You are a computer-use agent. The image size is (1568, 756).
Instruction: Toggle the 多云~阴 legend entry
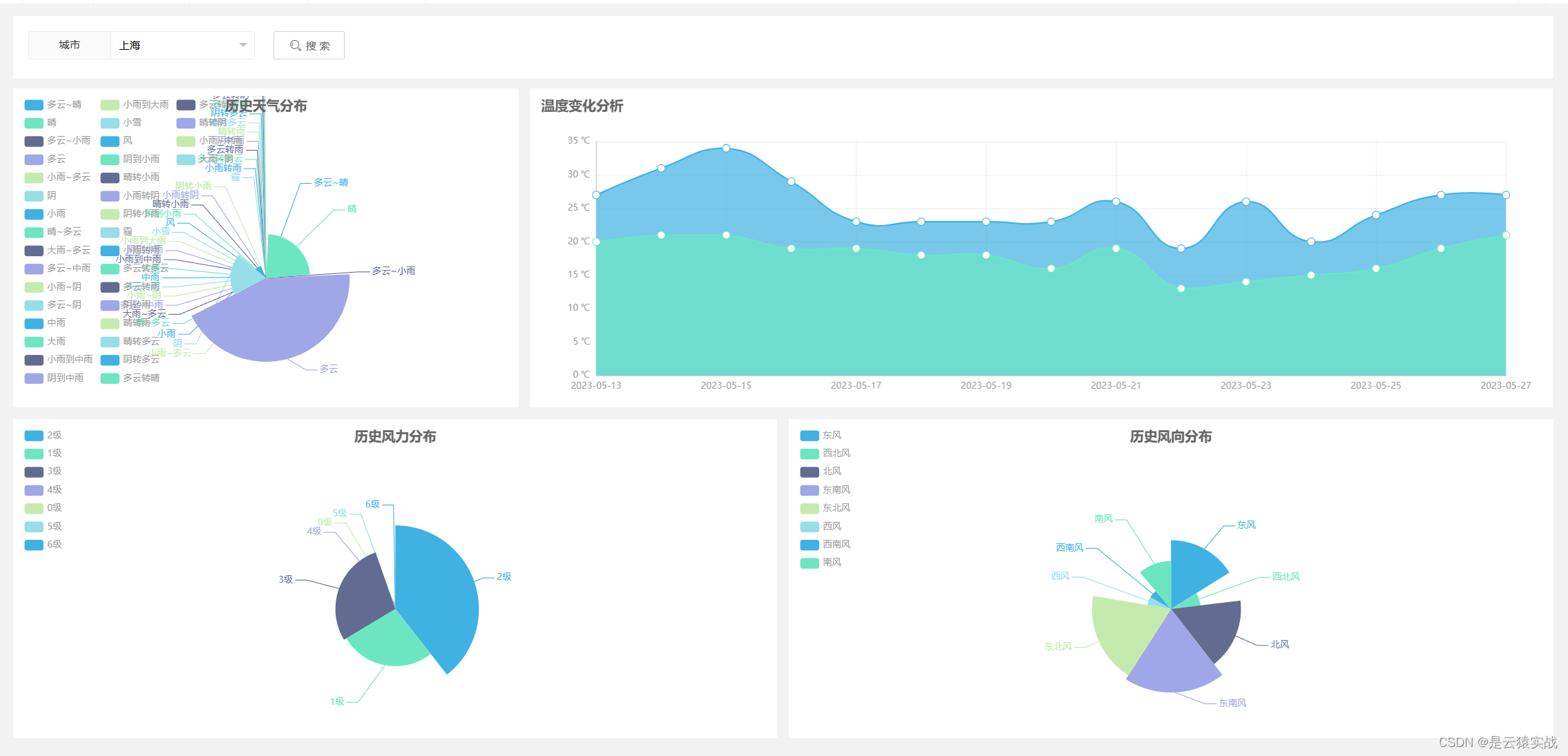[53, 304]
